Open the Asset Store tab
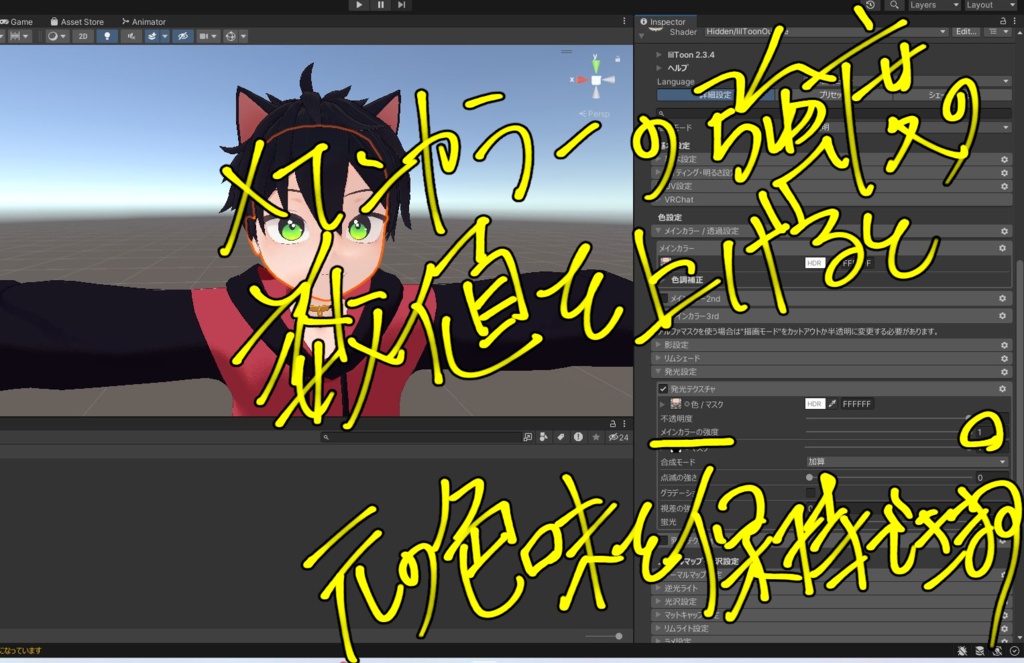Viewport: 1024px width, 663px height. point(77,22)
